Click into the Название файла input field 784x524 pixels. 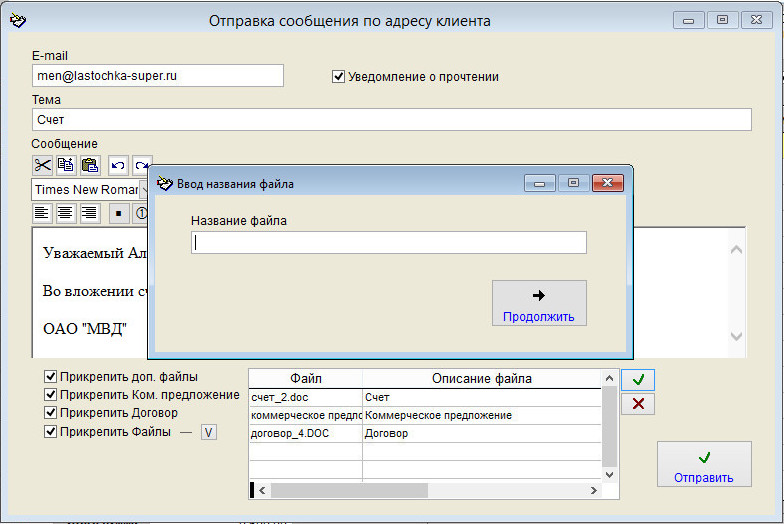coord(388,242)
